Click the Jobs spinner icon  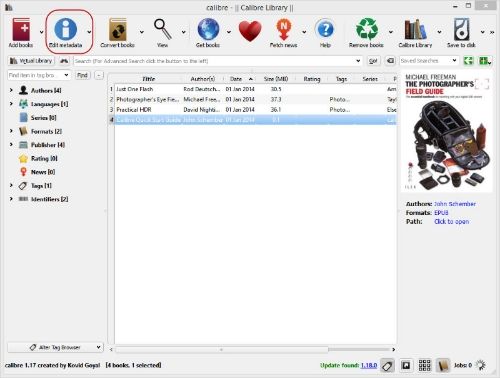[481, 365]
